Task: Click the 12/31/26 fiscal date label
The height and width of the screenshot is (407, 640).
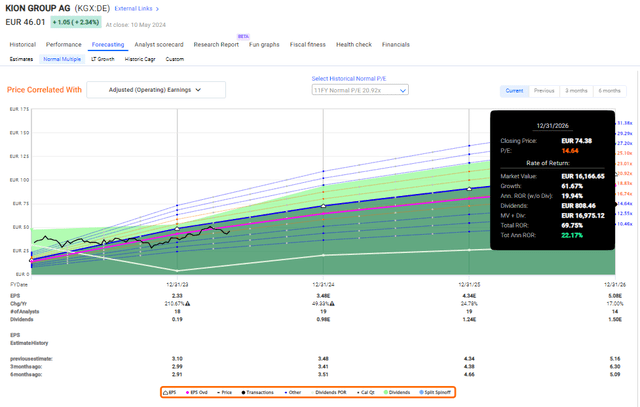Action: click(x=615, y=285)
